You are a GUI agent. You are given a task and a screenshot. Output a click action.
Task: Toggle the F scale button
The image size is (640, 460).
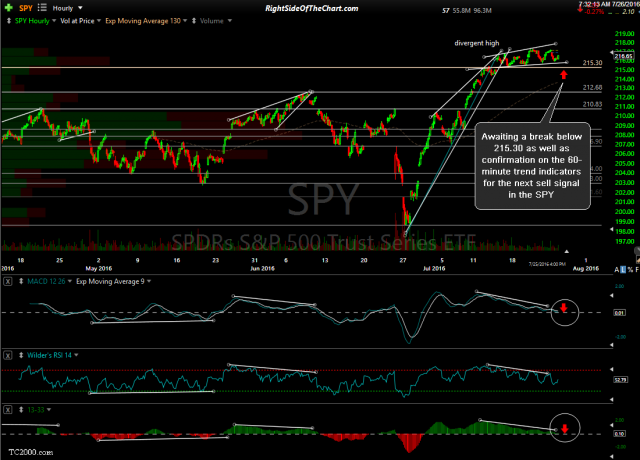click(637, 270)
